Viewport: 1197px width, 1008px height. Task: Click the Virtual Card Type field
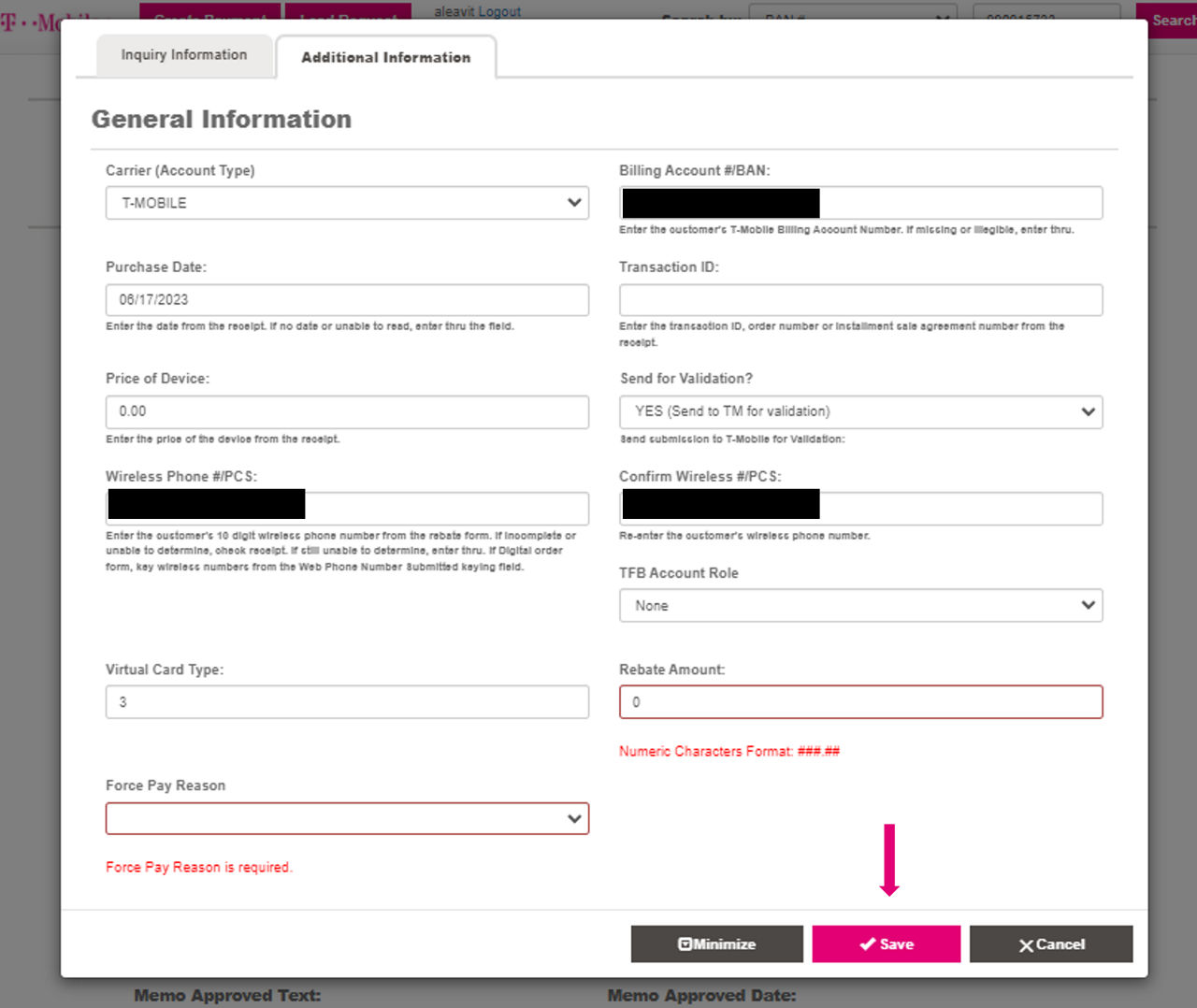[x=347, y=702]
